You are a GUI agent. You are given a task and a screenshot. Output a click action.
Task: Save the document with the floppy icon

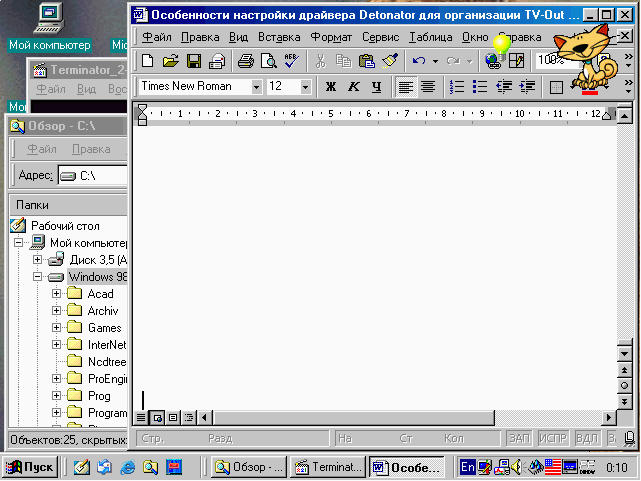pyautogui.click(x=194, y=61)
